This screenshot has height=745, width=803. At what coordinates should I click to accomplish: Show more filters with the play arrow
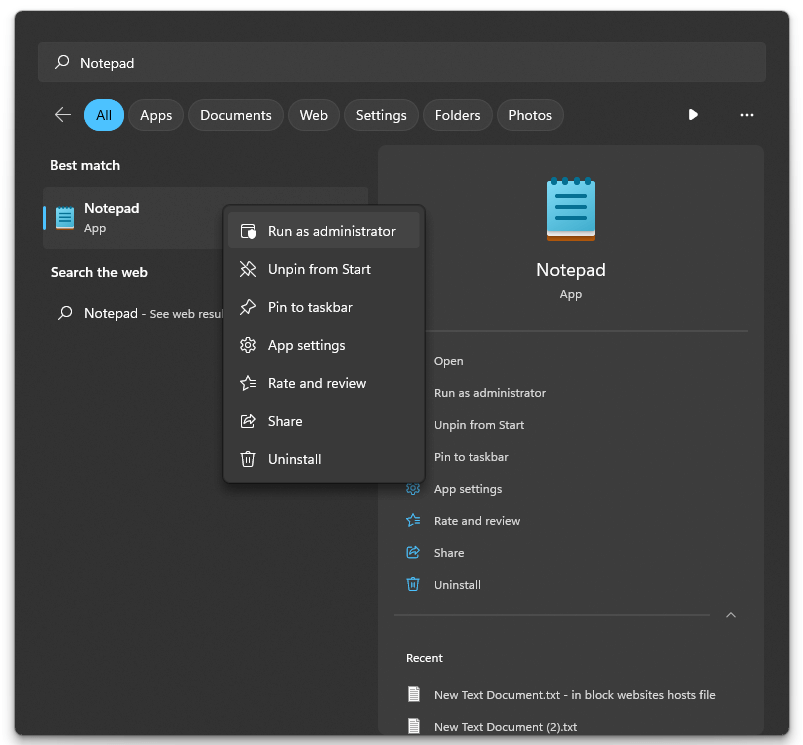coord(693,115)
